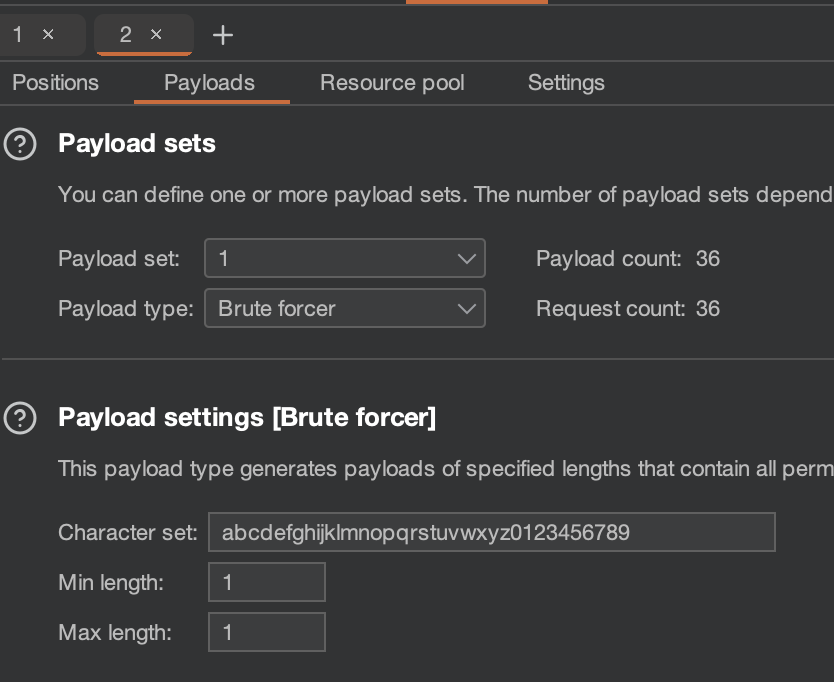834x682 pixels.
Task: Close Intruder tab 1
Action: click(48, 35)
